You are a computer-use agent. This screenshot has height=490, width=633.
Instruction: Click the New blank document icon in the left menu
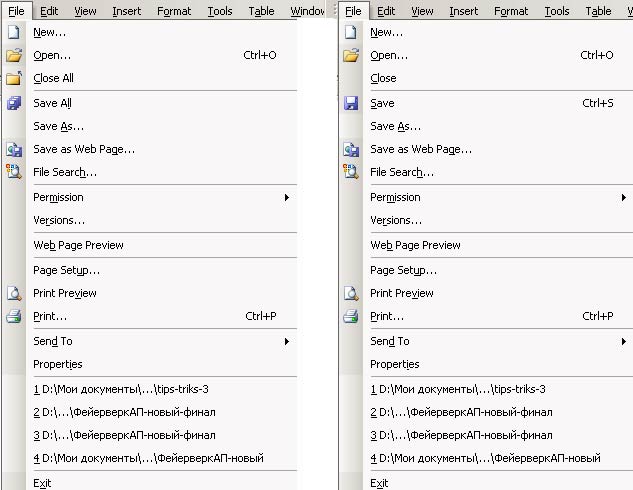coord(14,32)
